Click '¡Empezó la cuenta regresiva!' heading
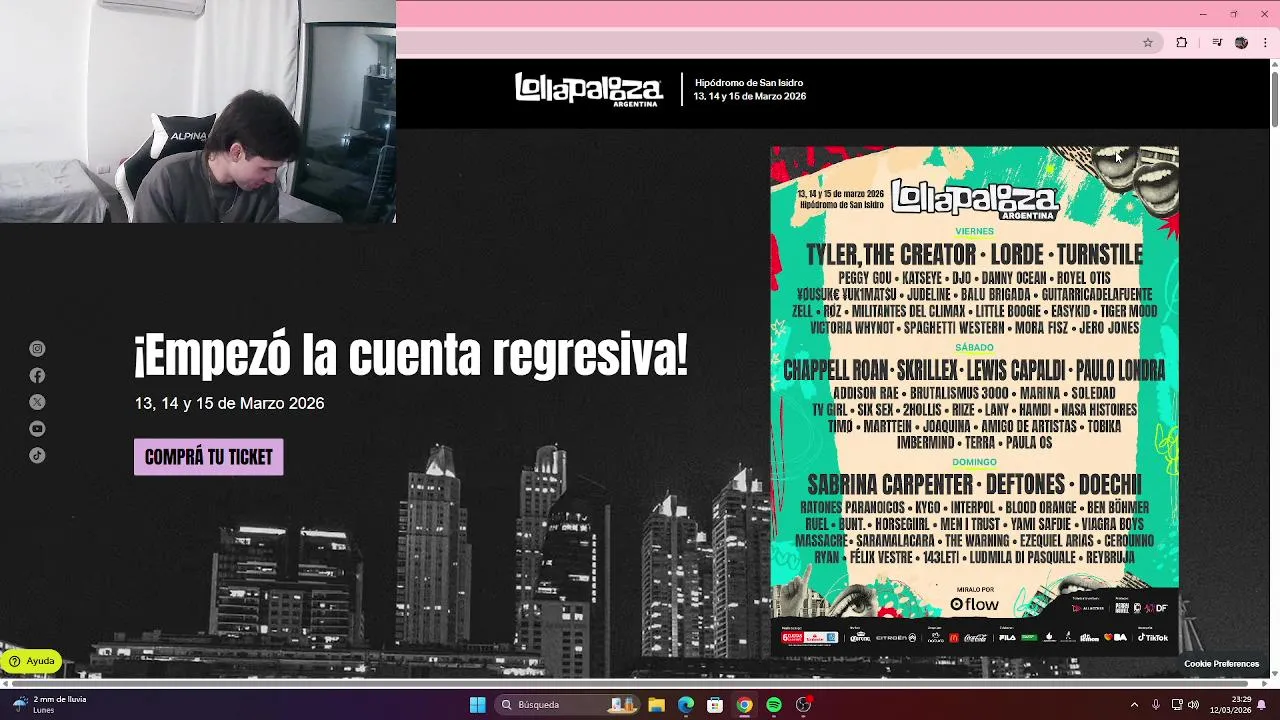 411,355
